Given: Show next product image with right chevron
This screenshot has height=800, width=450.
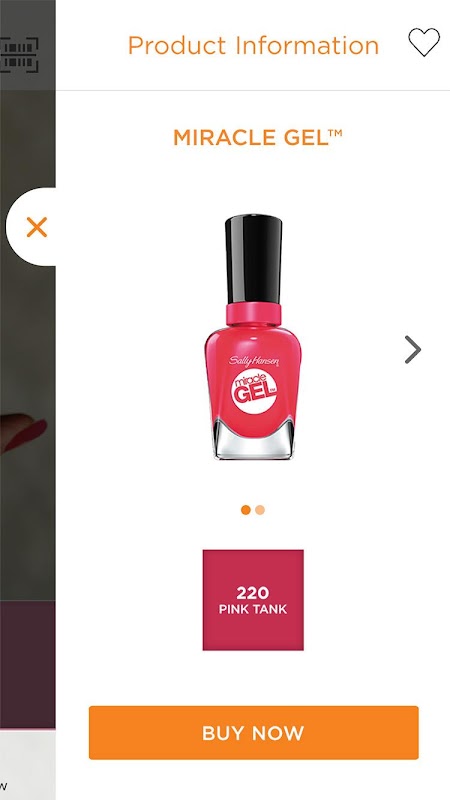Looking at the screenshot, I should pos(413,349).
